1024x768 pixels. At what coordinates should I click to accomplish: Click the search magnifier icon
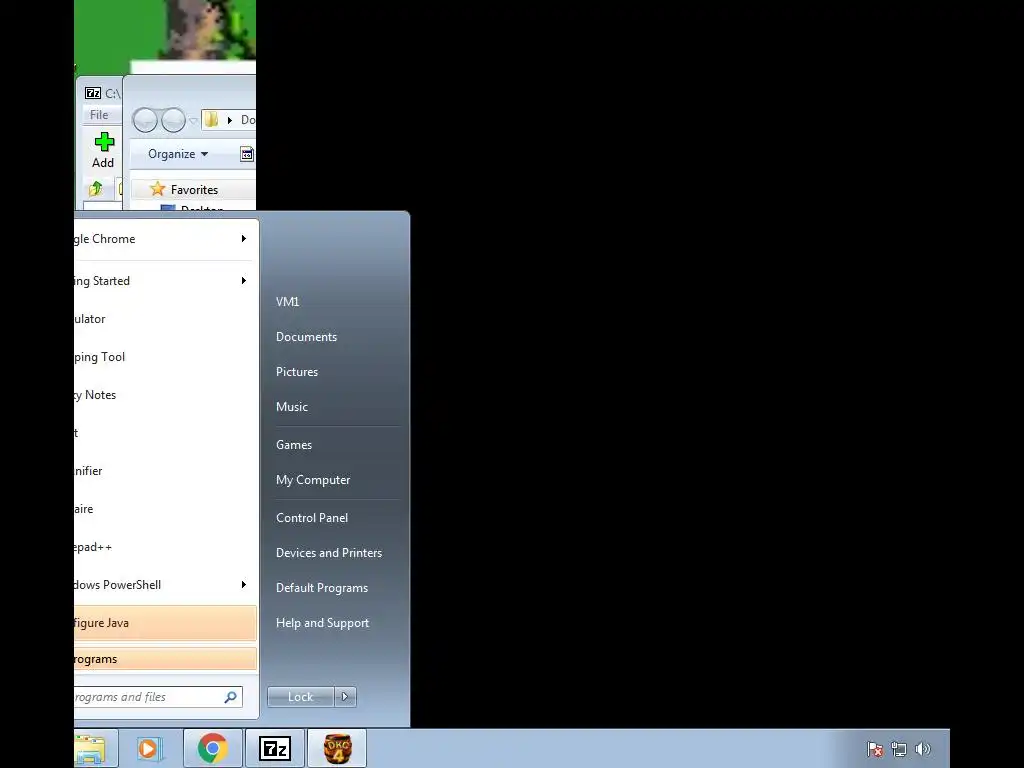pyautogui.click(x=231, y=697)
